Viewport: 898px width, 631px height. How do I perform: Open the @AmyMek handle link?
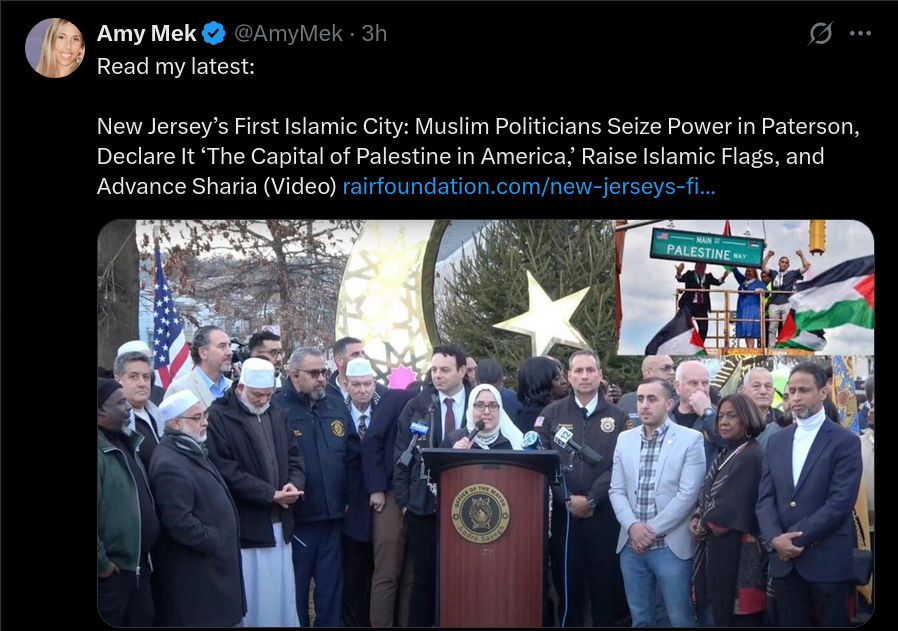289,33
